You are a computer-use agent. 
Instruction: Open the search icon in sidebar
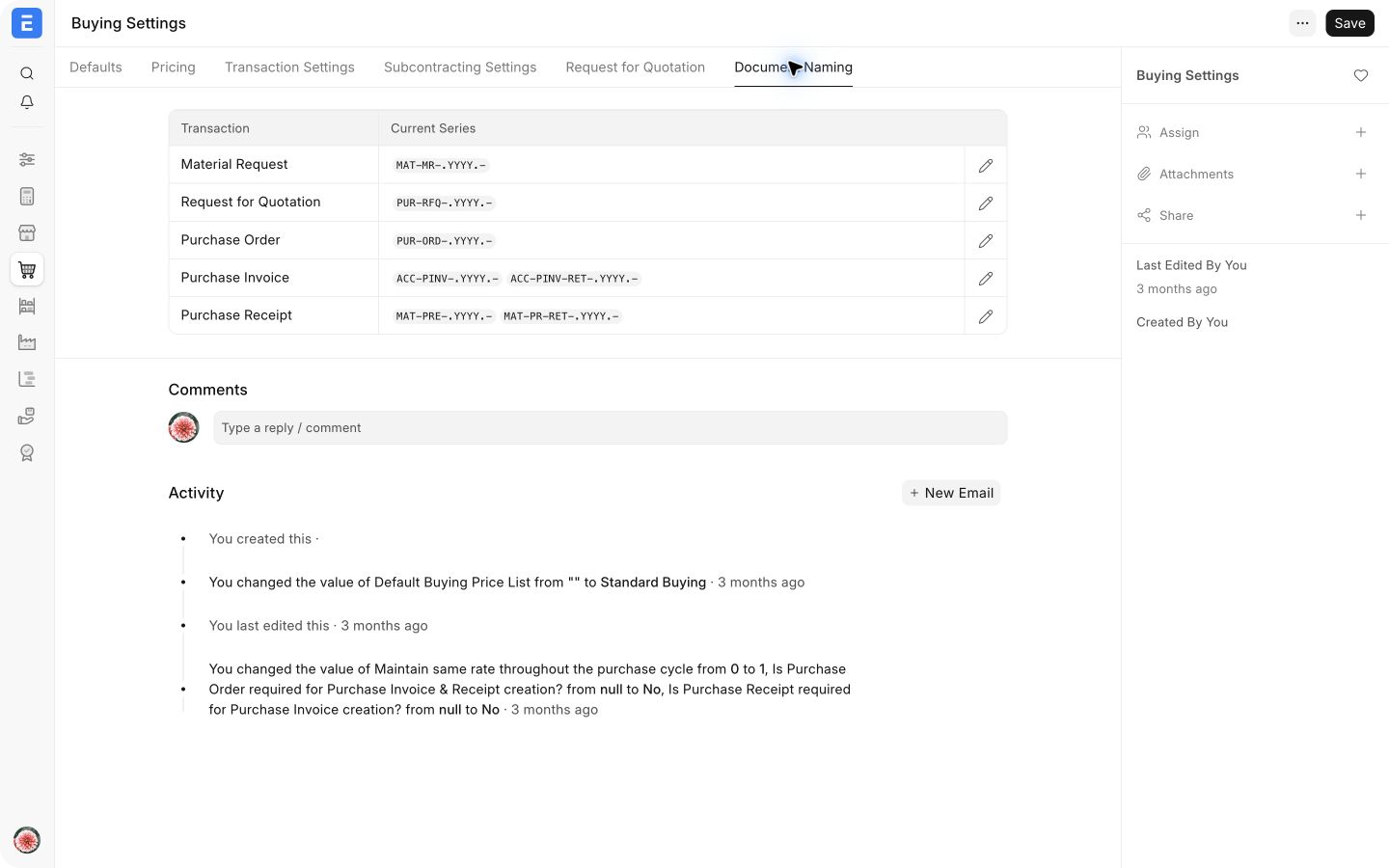pos(27,73)
